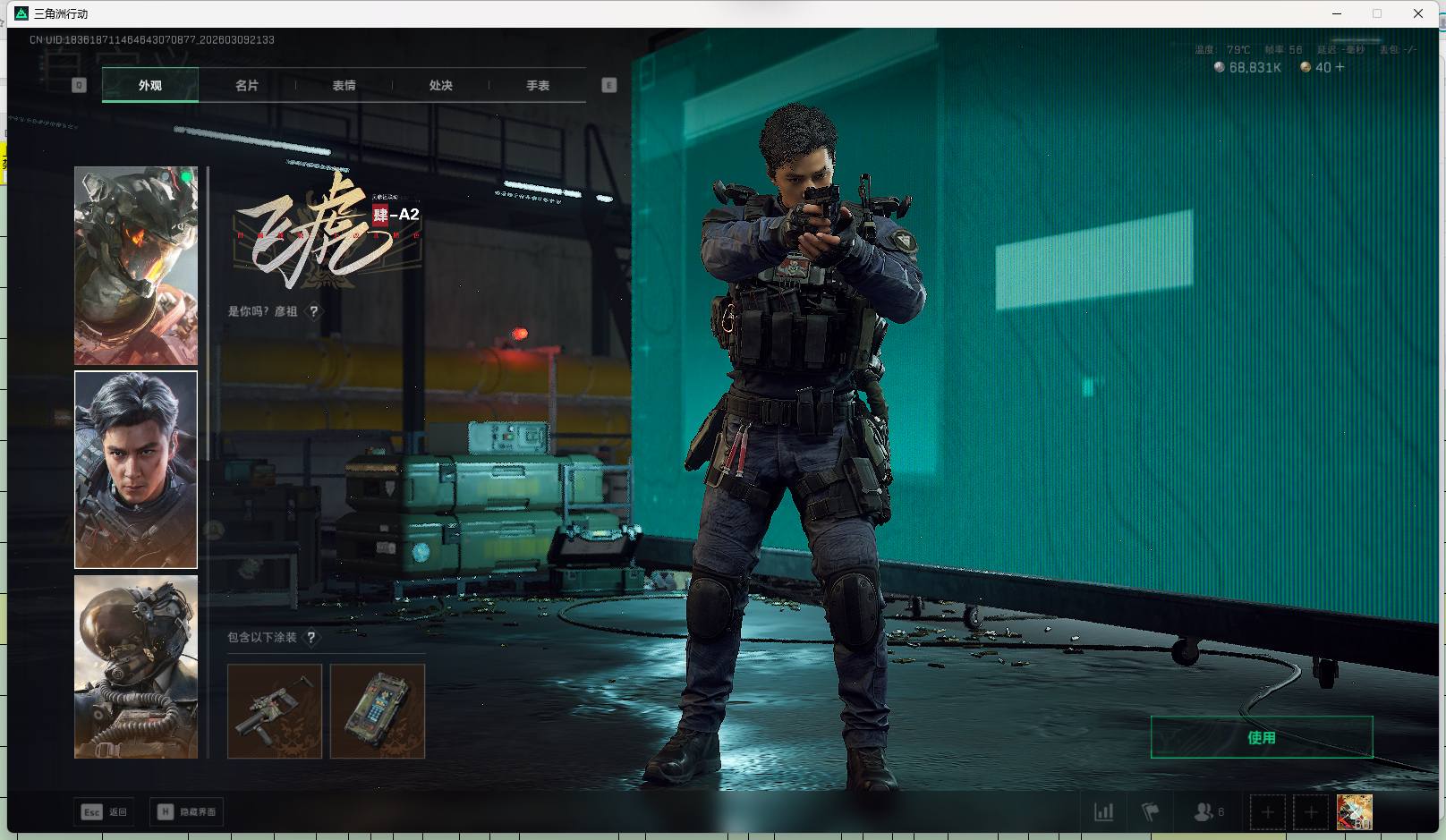
Task: Click the plus to add gold currency
Action: coord(1340,68)
